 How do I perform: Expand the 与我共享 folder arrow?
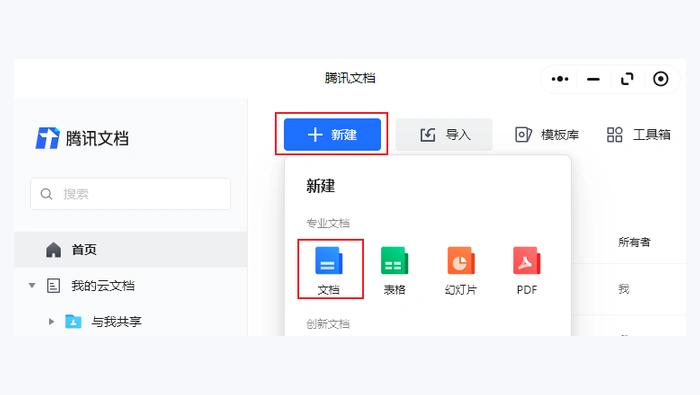51,321
